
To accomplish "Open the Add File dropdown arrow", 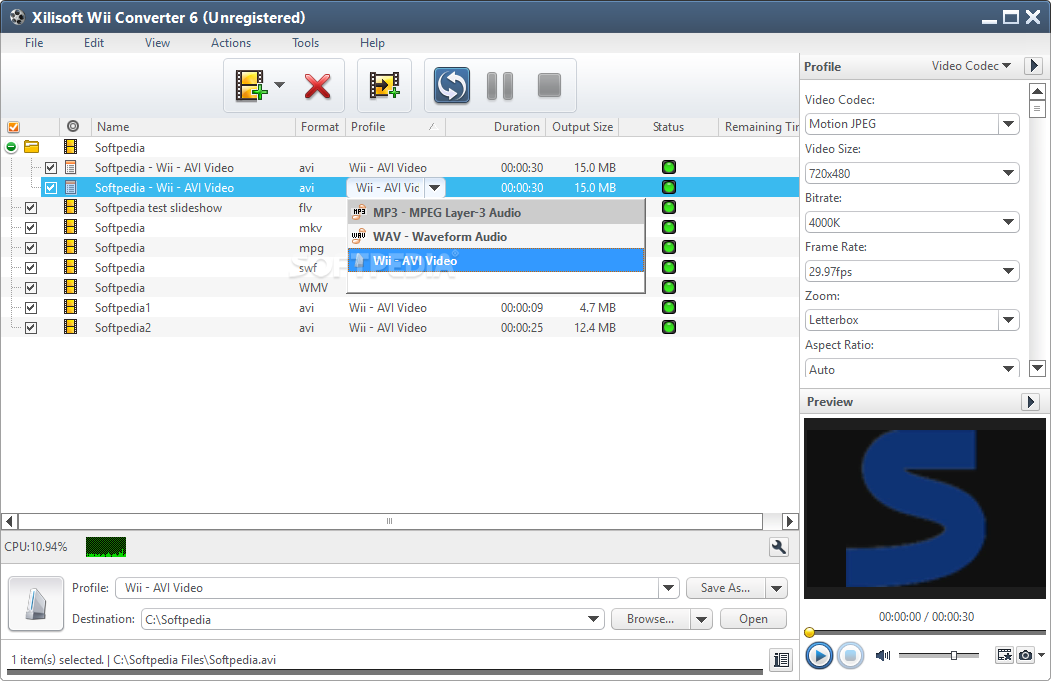I will tap(280, 85).
